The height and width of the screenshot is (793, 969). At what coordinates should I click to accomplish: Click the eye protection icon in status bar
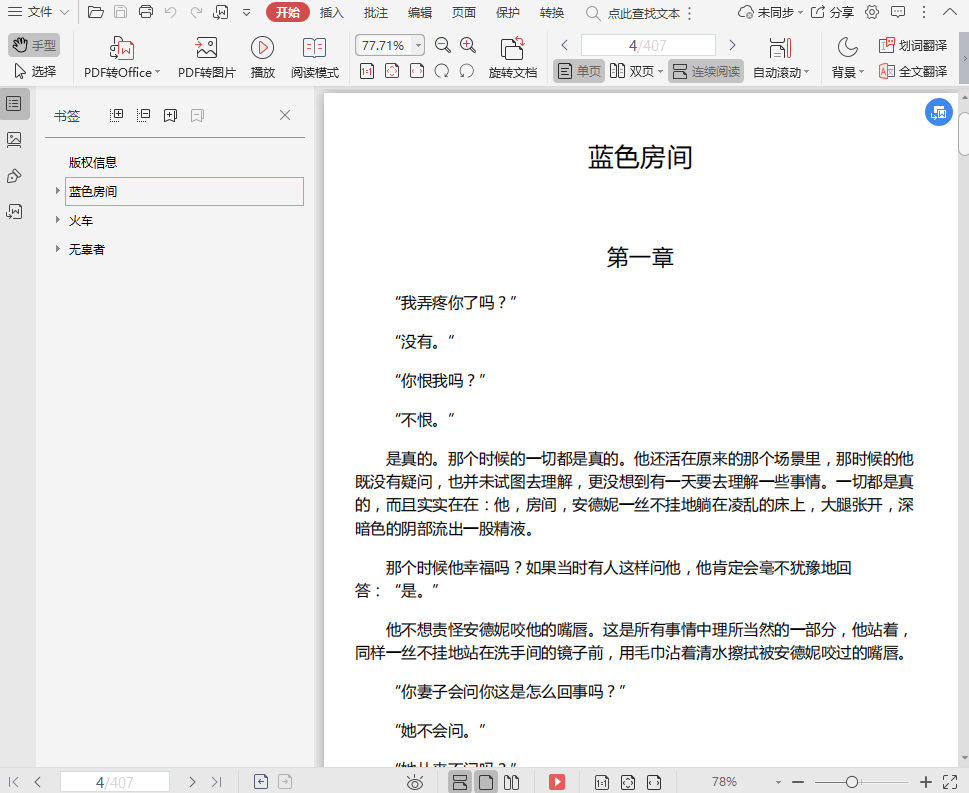pos(415,782)
